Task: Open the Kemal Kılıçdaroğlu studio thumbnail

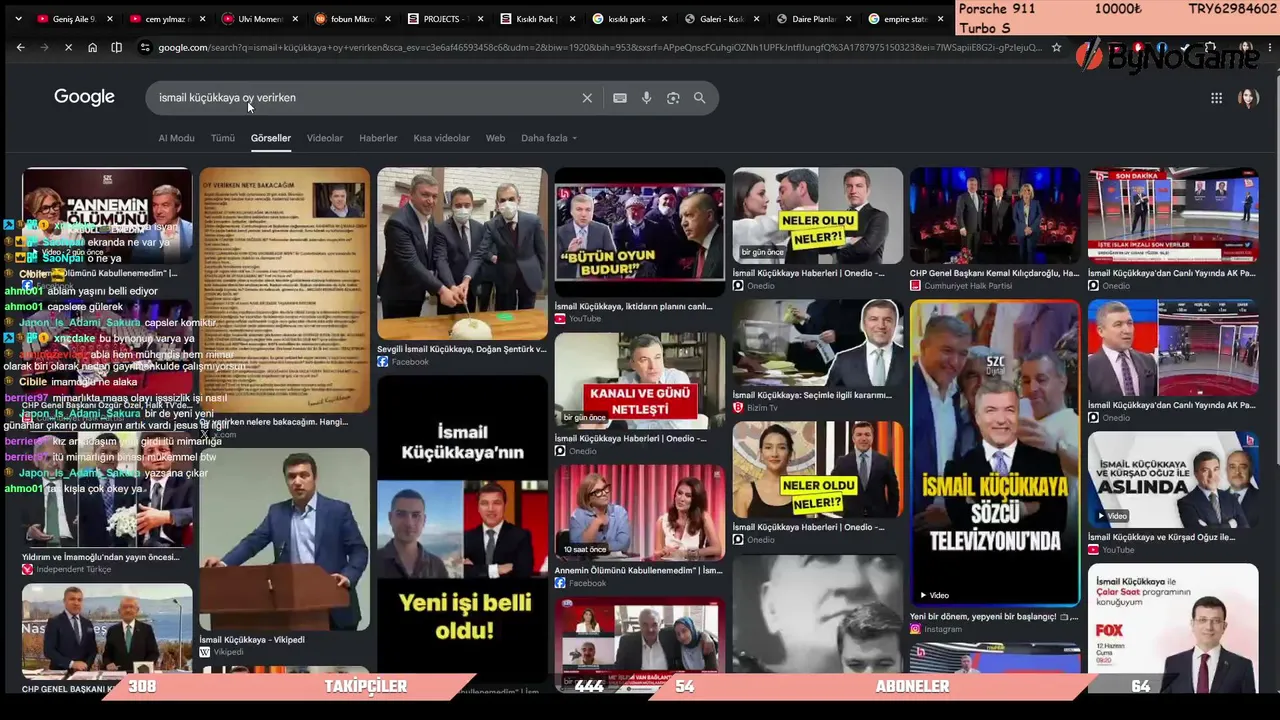Action: click(x=995, y=215)
